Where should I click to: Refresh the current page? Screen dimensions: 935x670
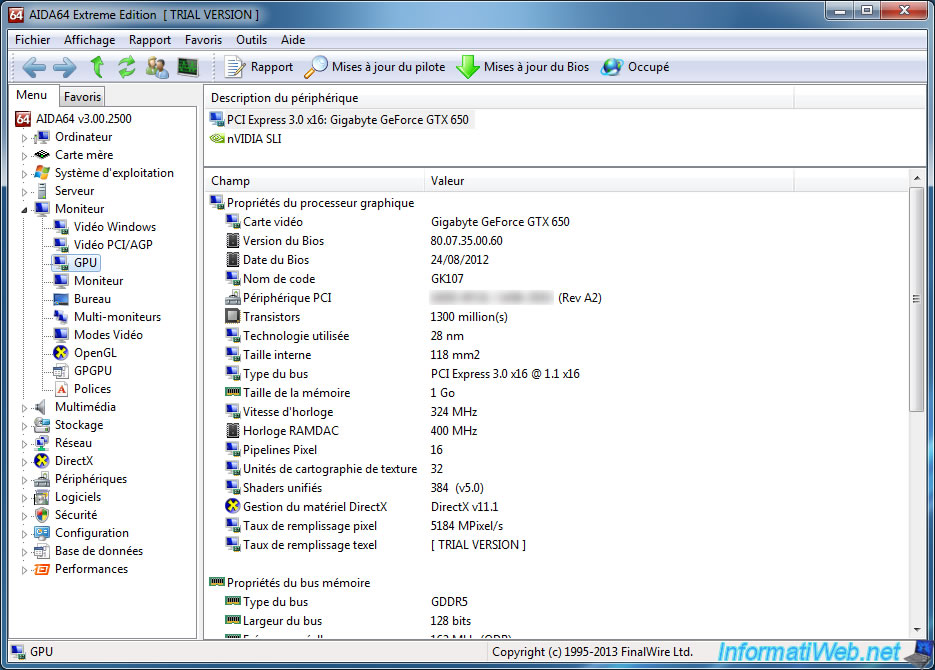click(x=126, y=67)
